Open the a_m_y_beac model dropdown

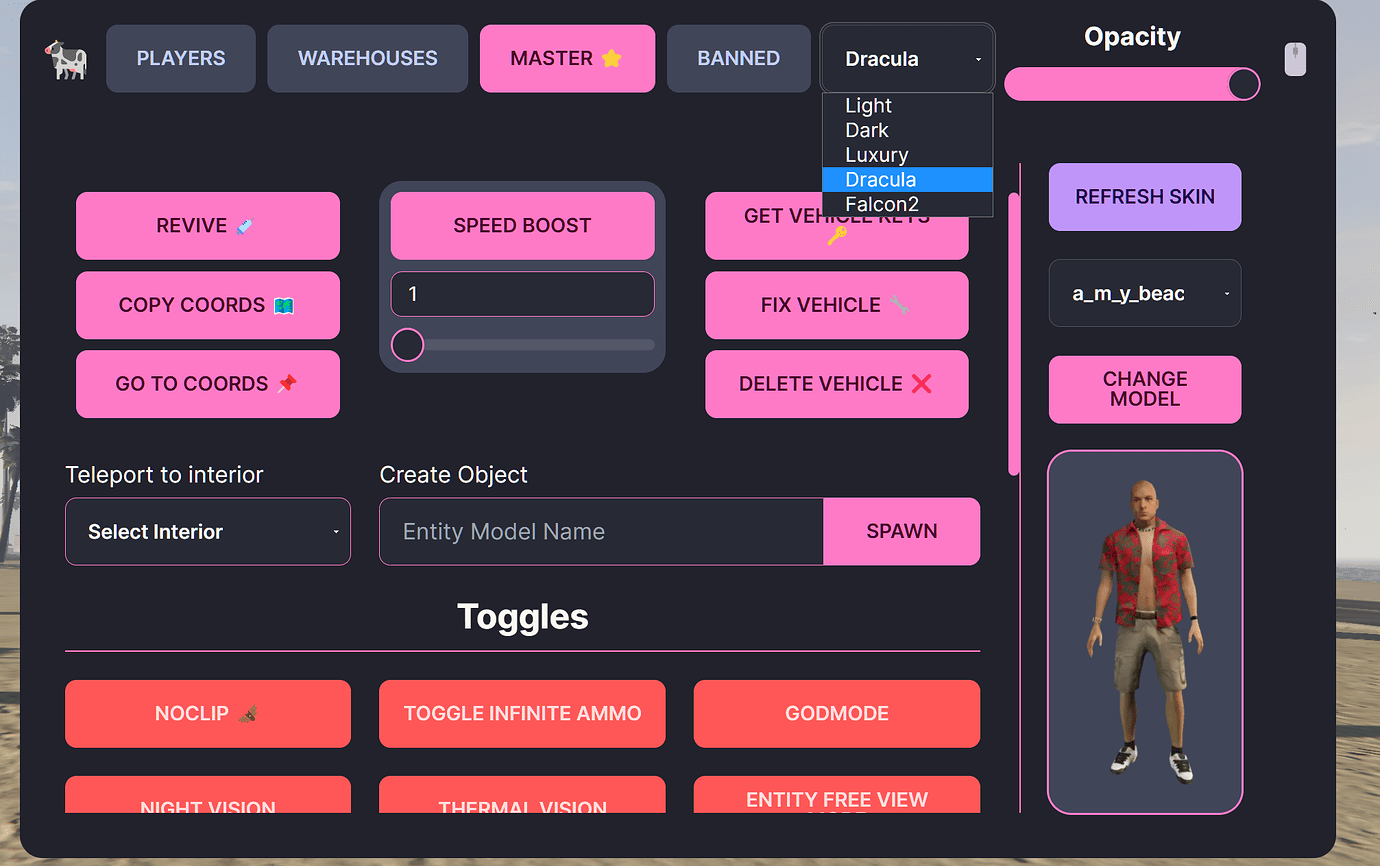tap(1144, 293)
